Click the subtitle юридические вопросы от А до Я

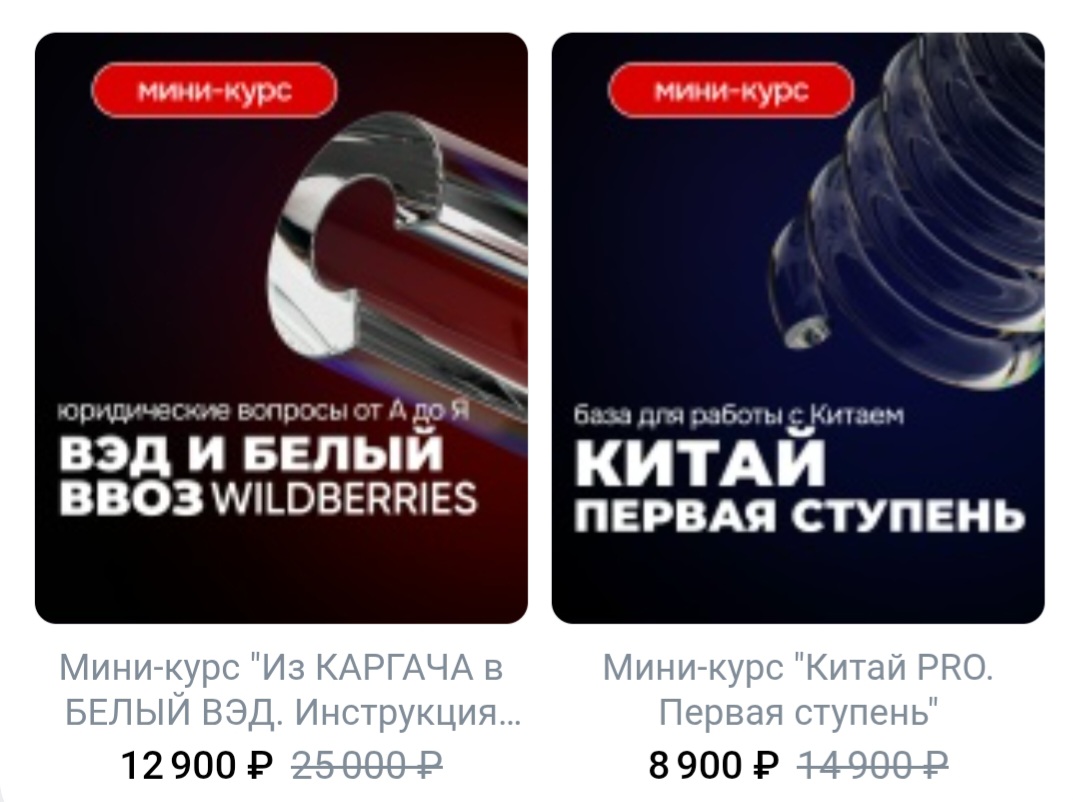pyautogui.click(x=263, y=411)
